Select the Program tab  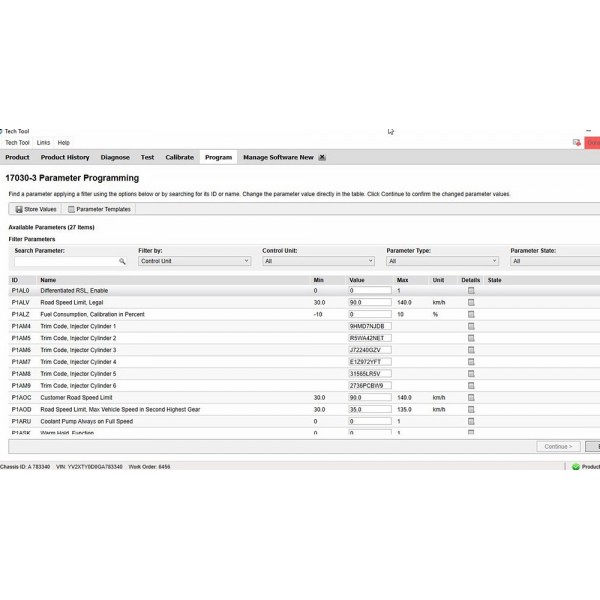point(218,157)
